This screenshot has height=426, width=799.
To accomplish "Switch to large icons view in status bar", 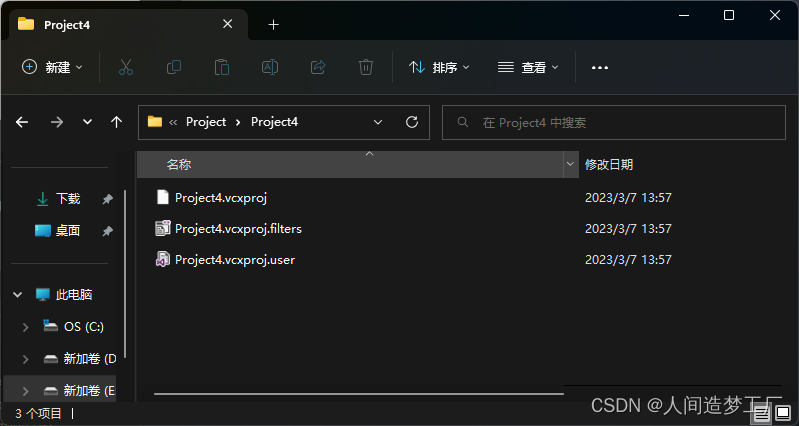I will pos(783,412).
